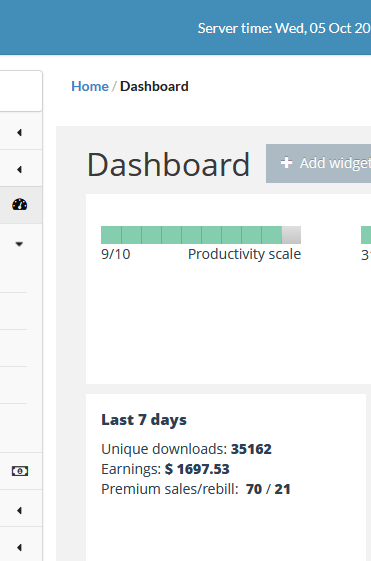Click the first green segment of productivity scale

111,235
